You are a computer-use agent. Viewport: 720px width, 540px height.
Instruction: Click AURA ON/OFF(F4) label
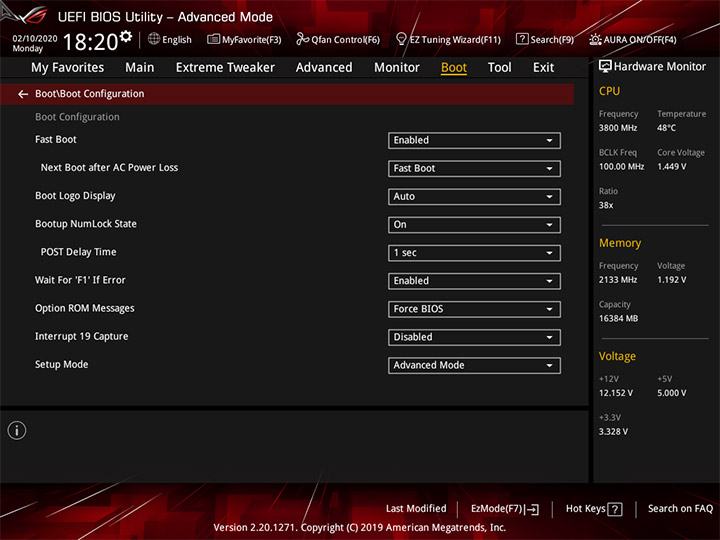[640, 40]
